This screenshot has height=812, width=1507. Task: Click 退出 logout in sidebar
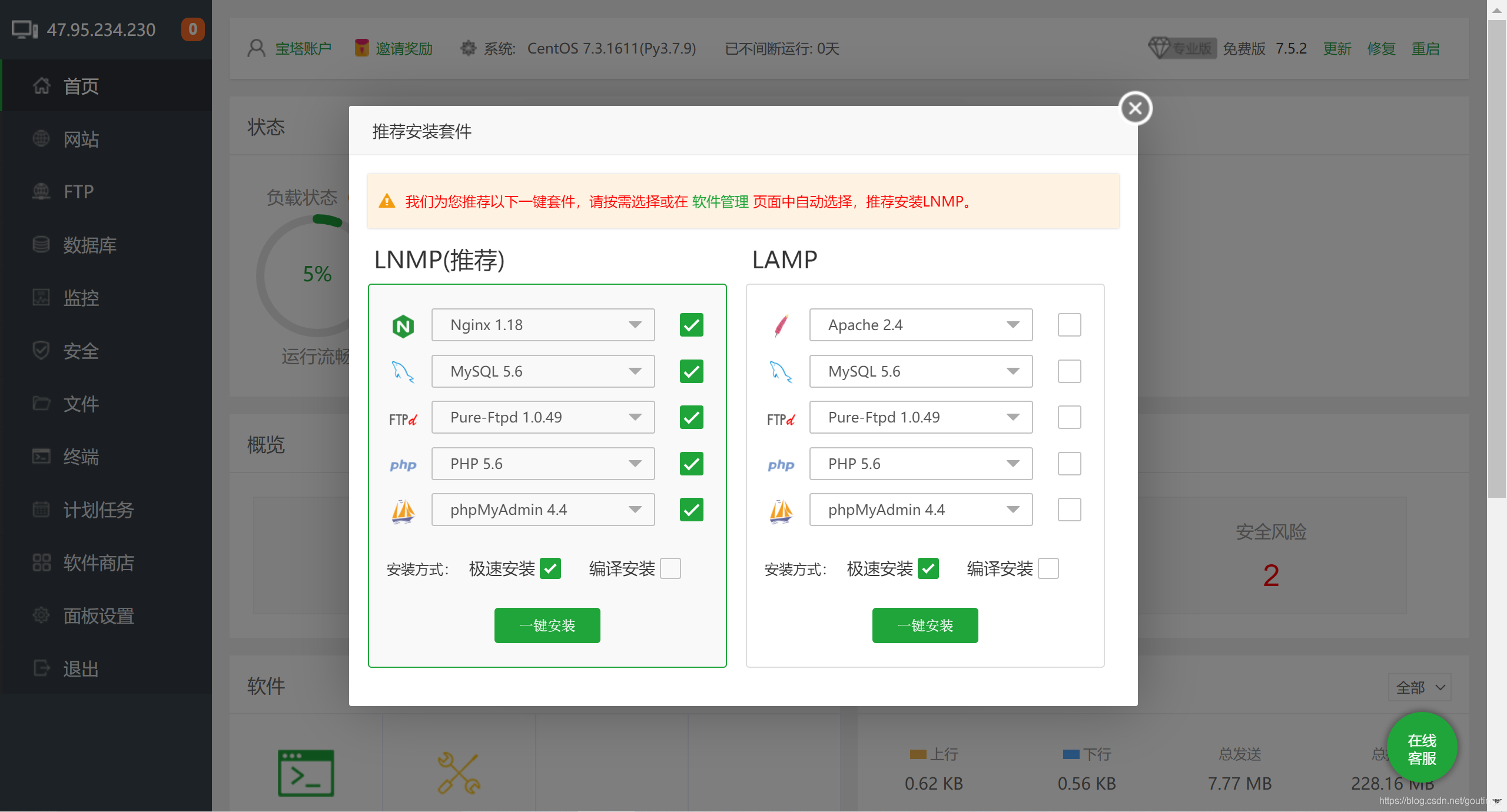(x=106, y=668)
